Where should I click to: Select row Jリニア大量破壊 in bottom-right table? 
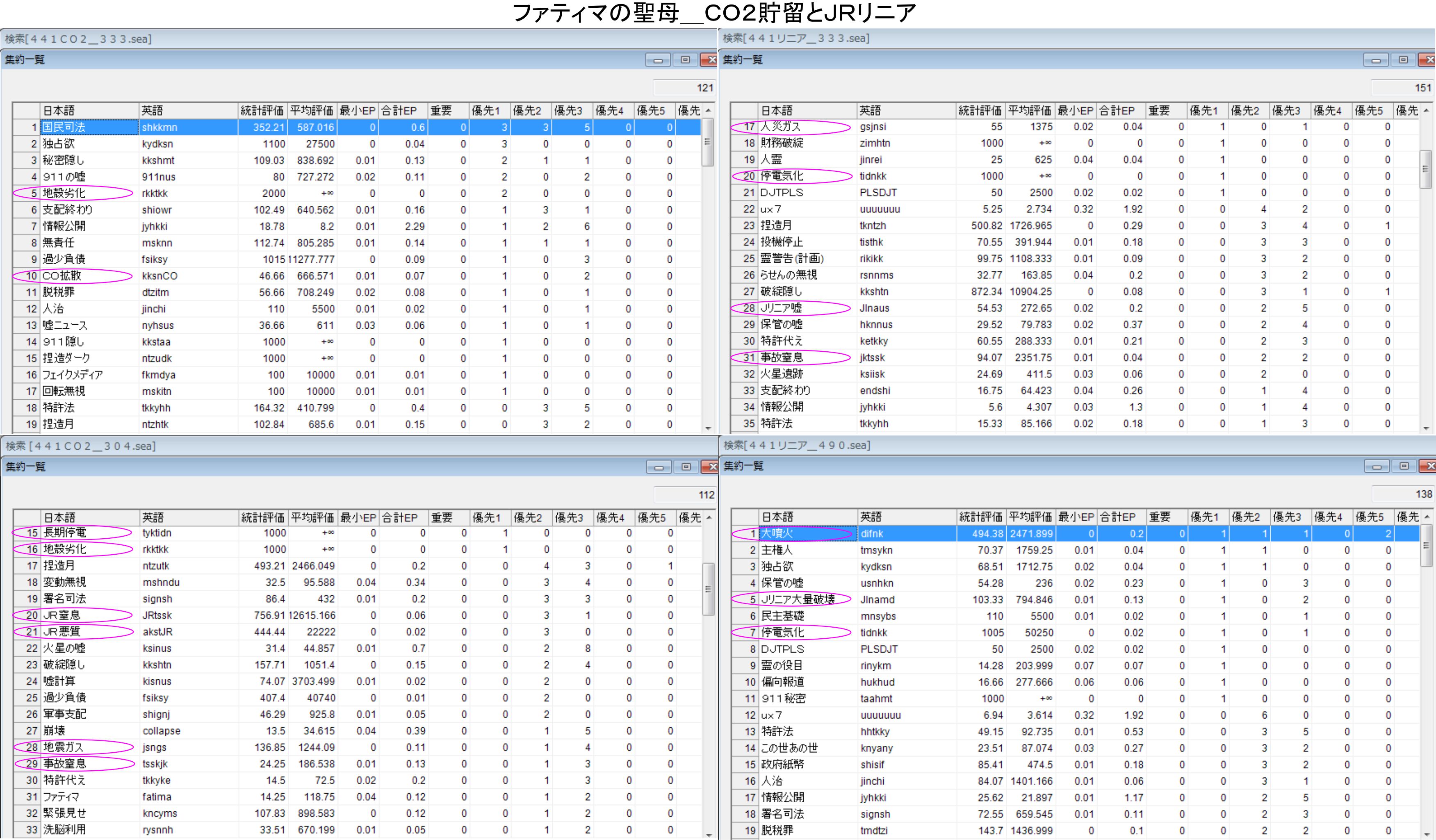point(798,599)
